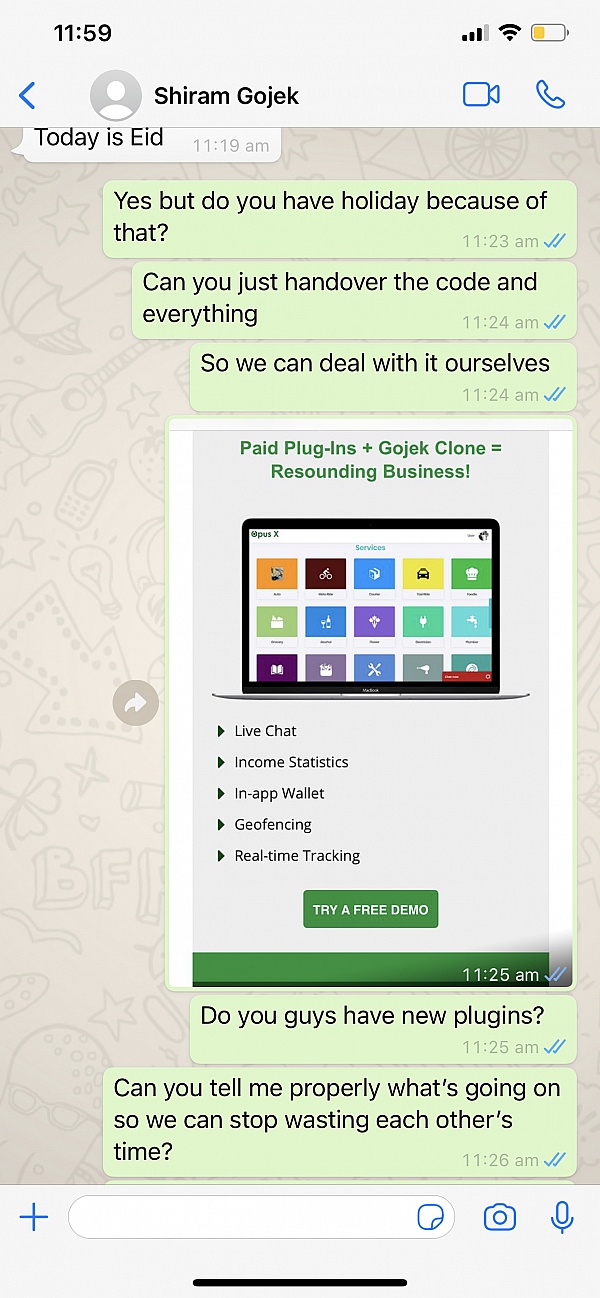Image resolution: width=600 pixels, height=1298 pixels.
Task: Select the 'Today is Eid' message bubble
Action: click(146, 143)
